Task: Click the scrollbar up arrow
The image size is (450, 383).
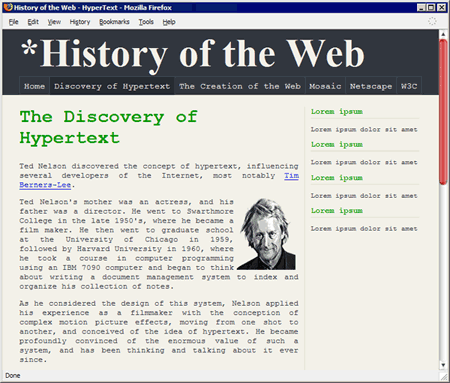Action: (443, 34)
